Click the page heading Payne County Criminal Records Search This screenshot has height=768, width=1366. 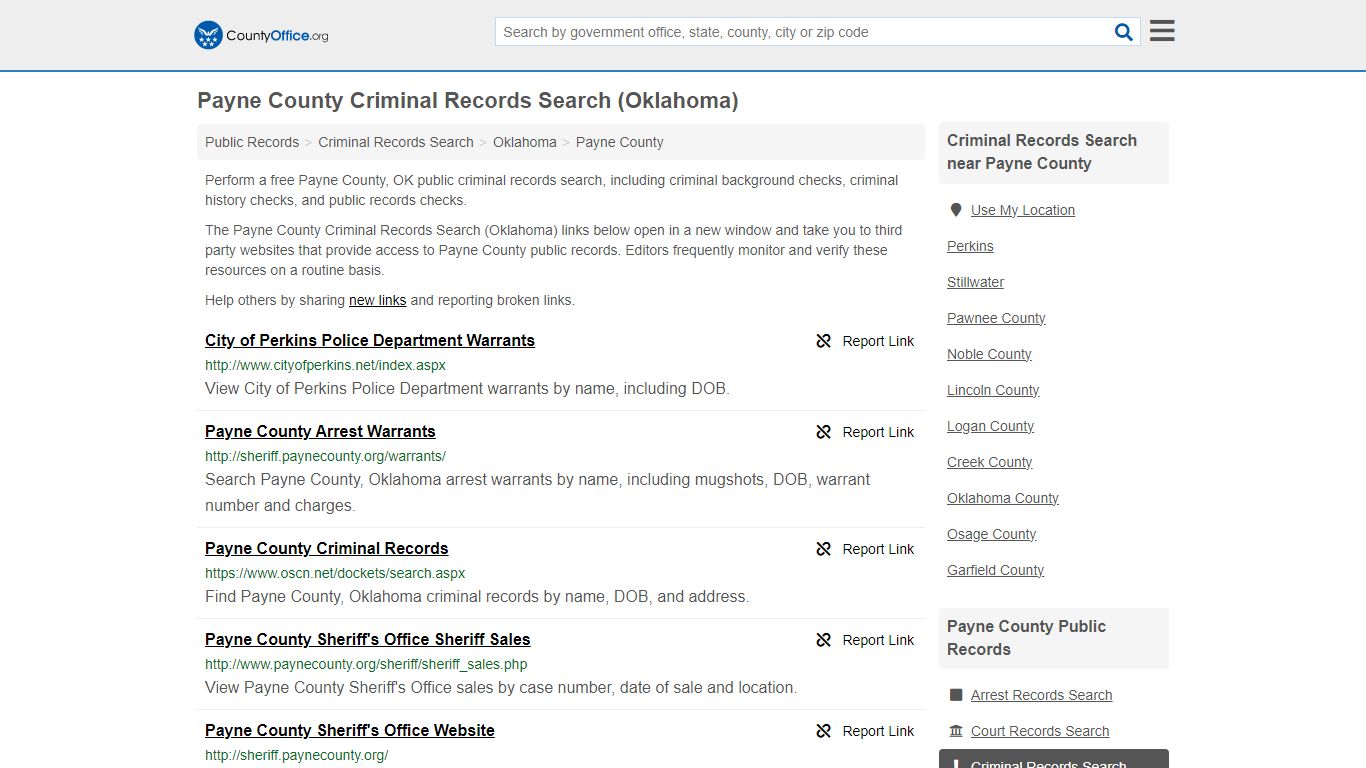[468, 101]
